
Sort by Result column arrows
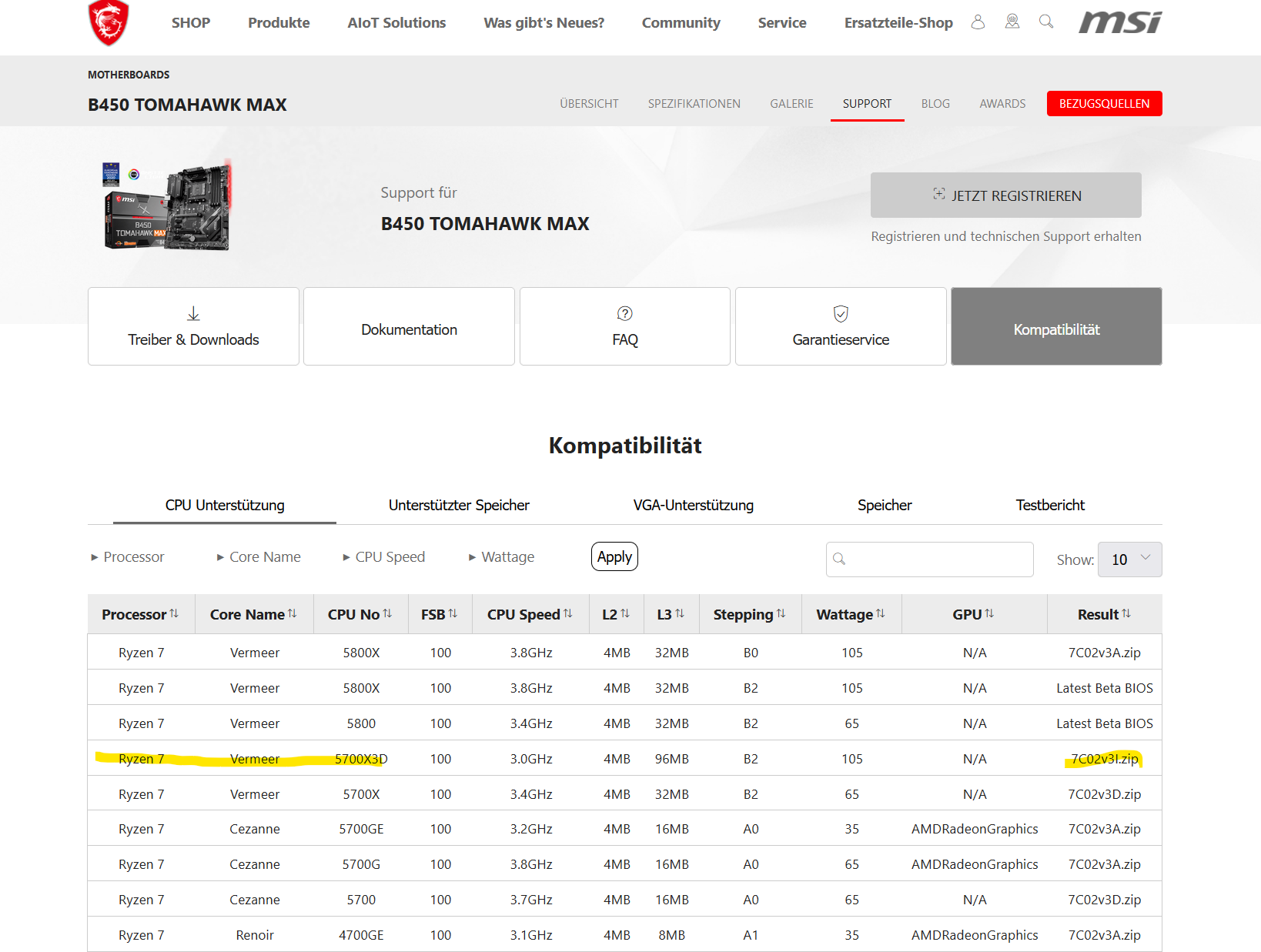1126,613
